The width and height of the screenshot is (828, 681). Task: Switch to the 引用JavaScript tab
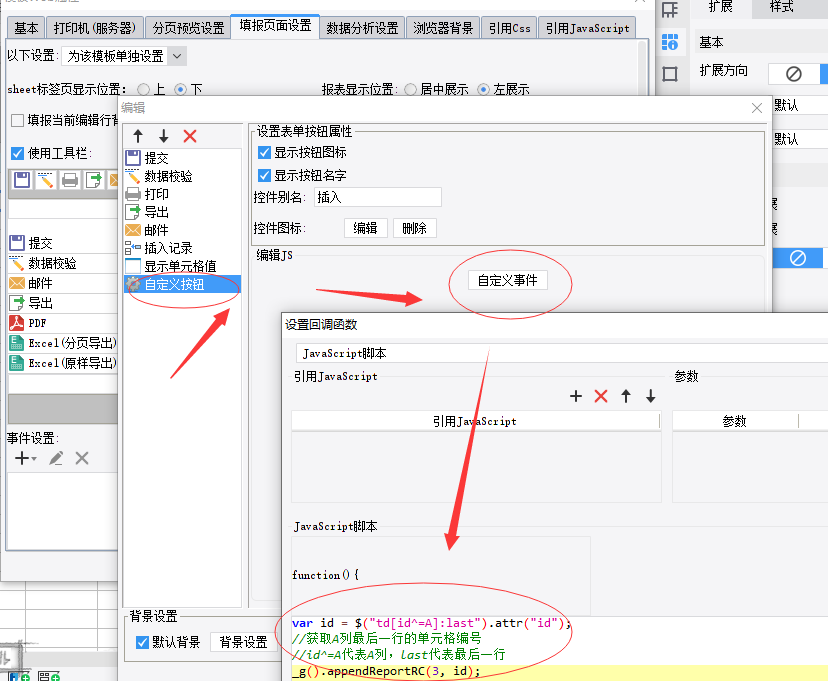587,28
